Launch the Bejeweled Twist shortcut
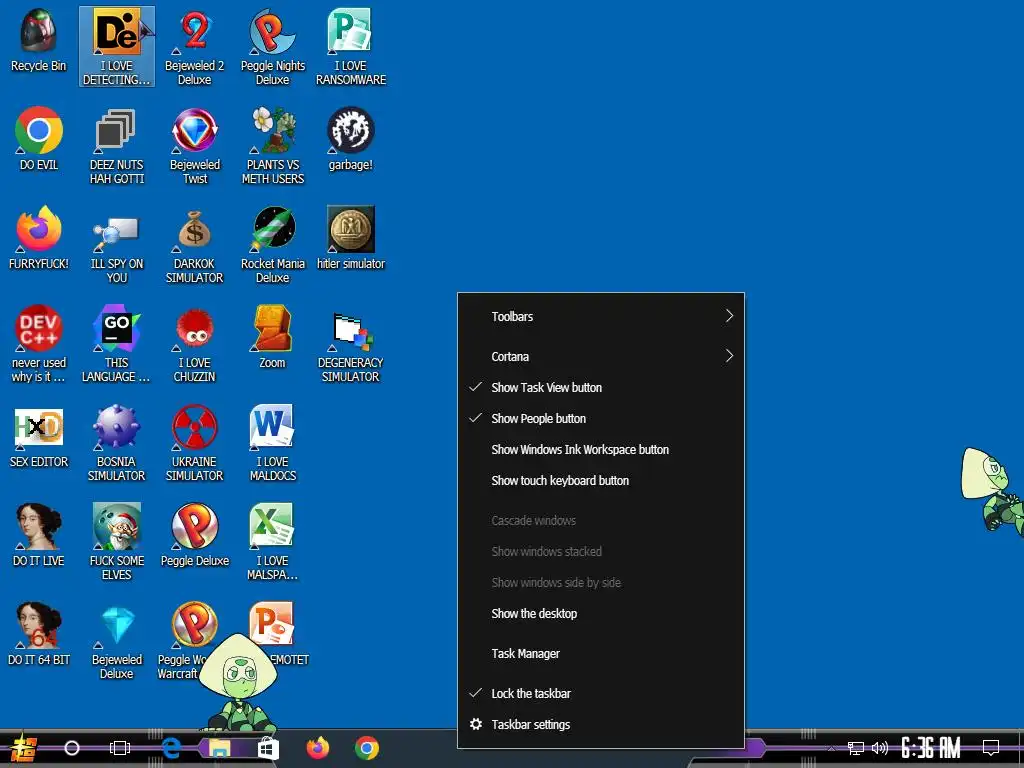Viewport: 1024px width, 768px height. coord(195,146)
